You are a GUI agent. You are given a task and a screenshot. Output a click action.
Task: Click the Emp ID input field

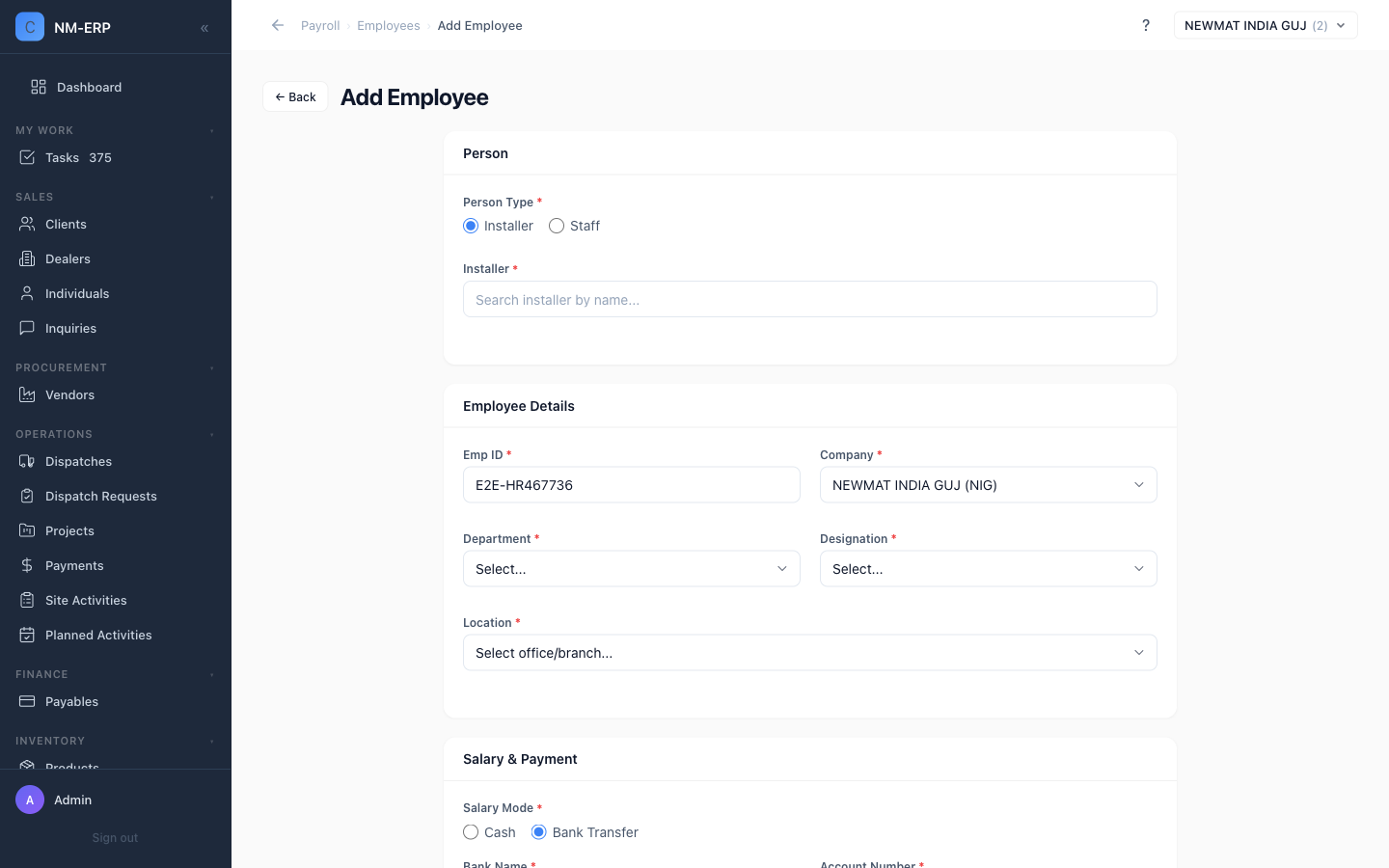click(632, 485)
